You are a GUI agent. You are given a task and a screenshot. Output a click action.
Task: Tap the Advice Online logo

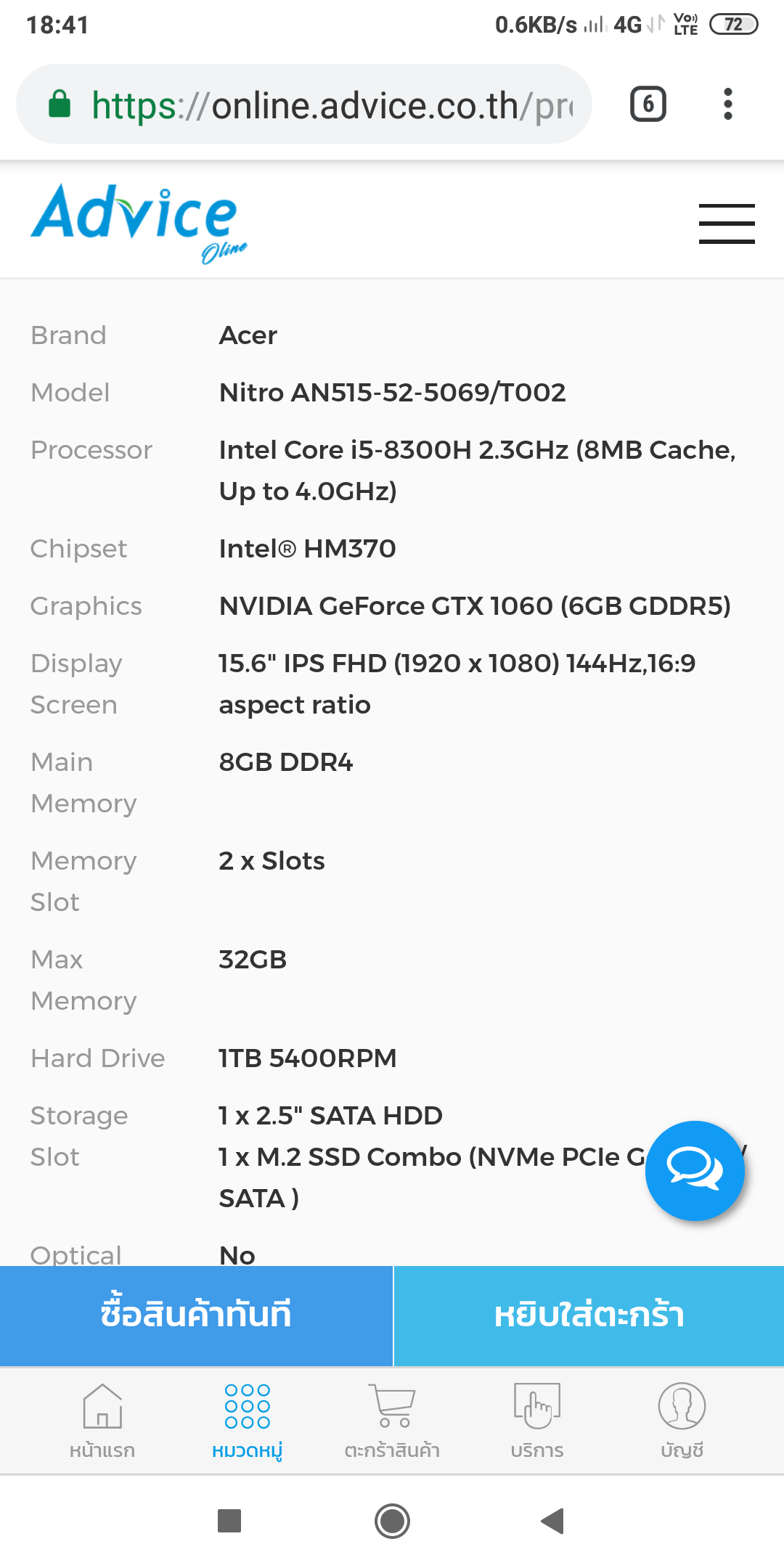click(x=138, y=221)
